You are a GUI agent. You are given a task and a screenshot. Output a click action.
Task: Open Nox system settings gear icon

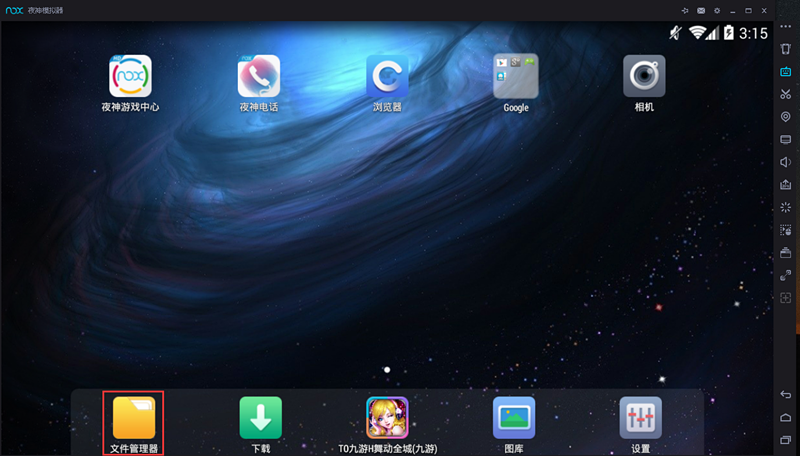click(717, 11)
